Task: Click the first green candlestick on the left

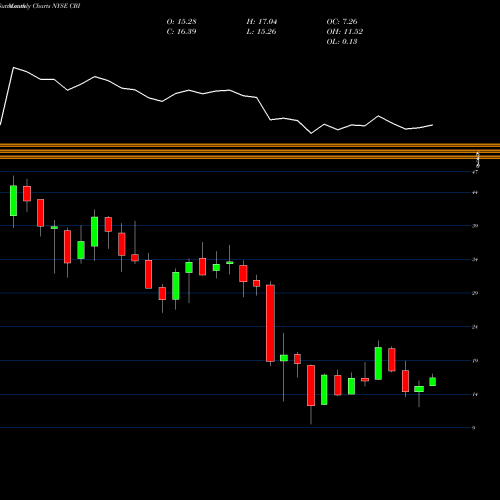Action: pyautogui.click(x=13, y=201)
